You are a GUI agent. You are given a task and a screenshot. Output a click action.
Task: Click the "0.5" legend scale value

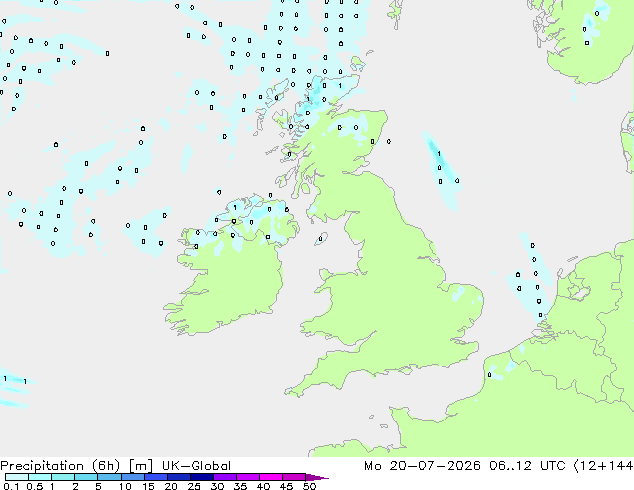click(35, 486)
